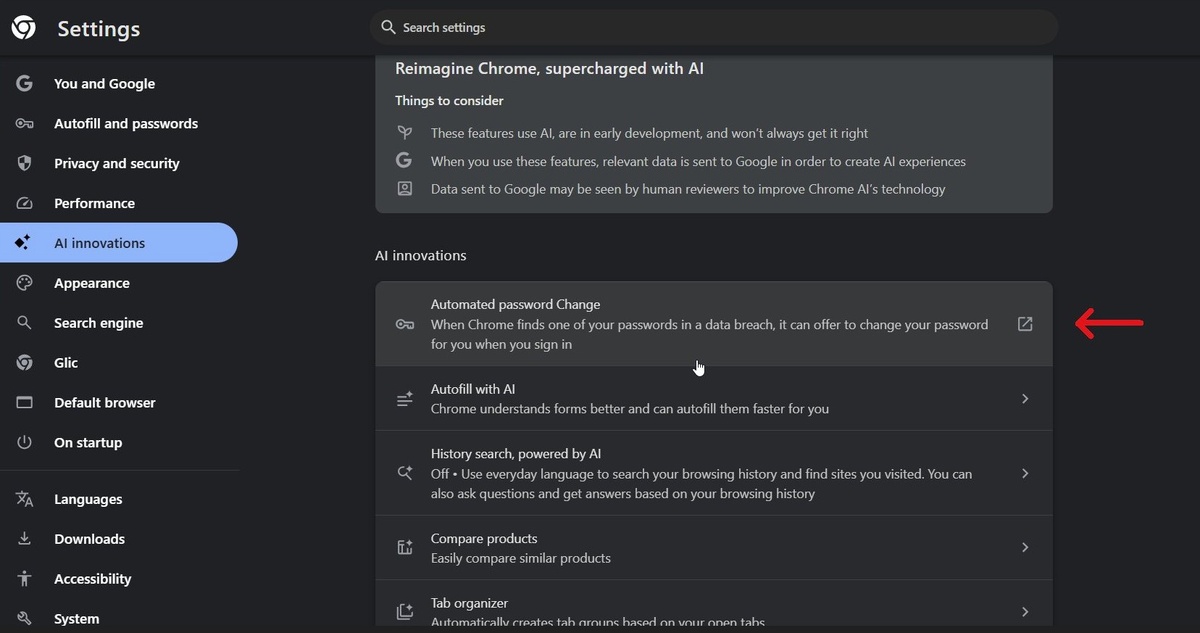Expand Compare products chevron
The width and height of the screenshot is (1200, 633).
1025,547
